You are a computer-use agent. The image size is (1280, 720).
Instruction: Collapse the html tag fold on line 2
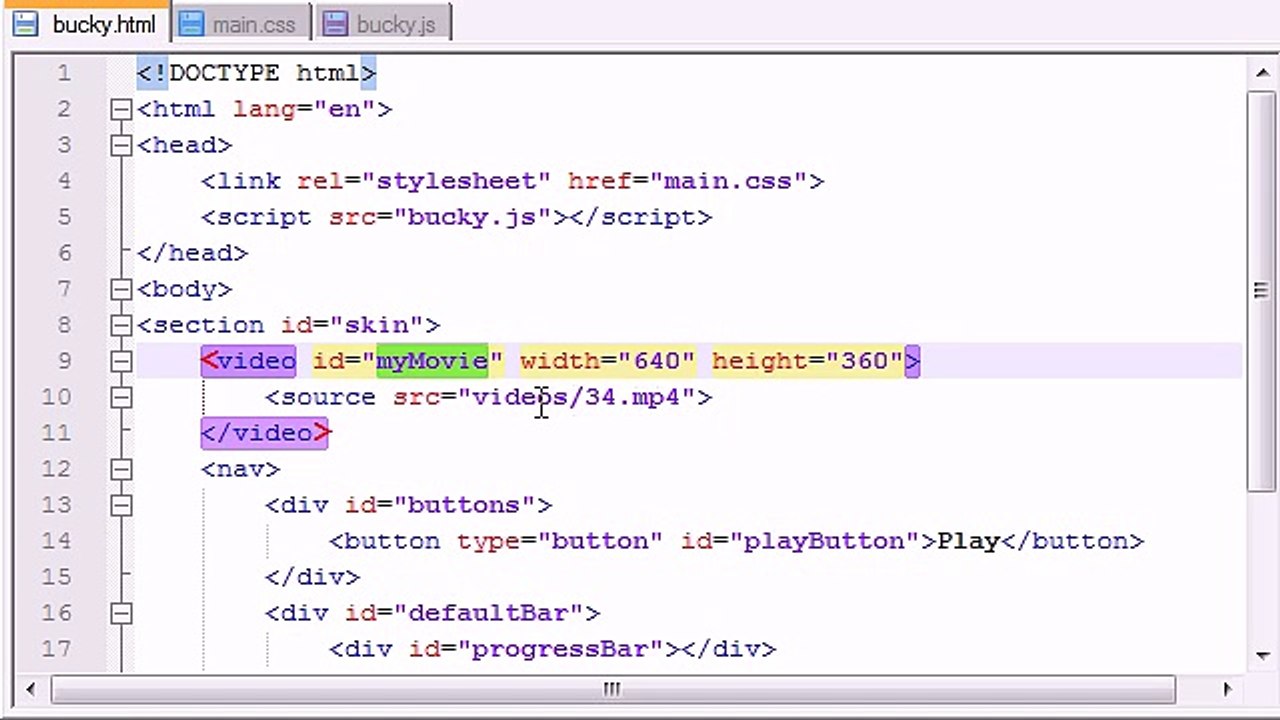coord(121,109)
